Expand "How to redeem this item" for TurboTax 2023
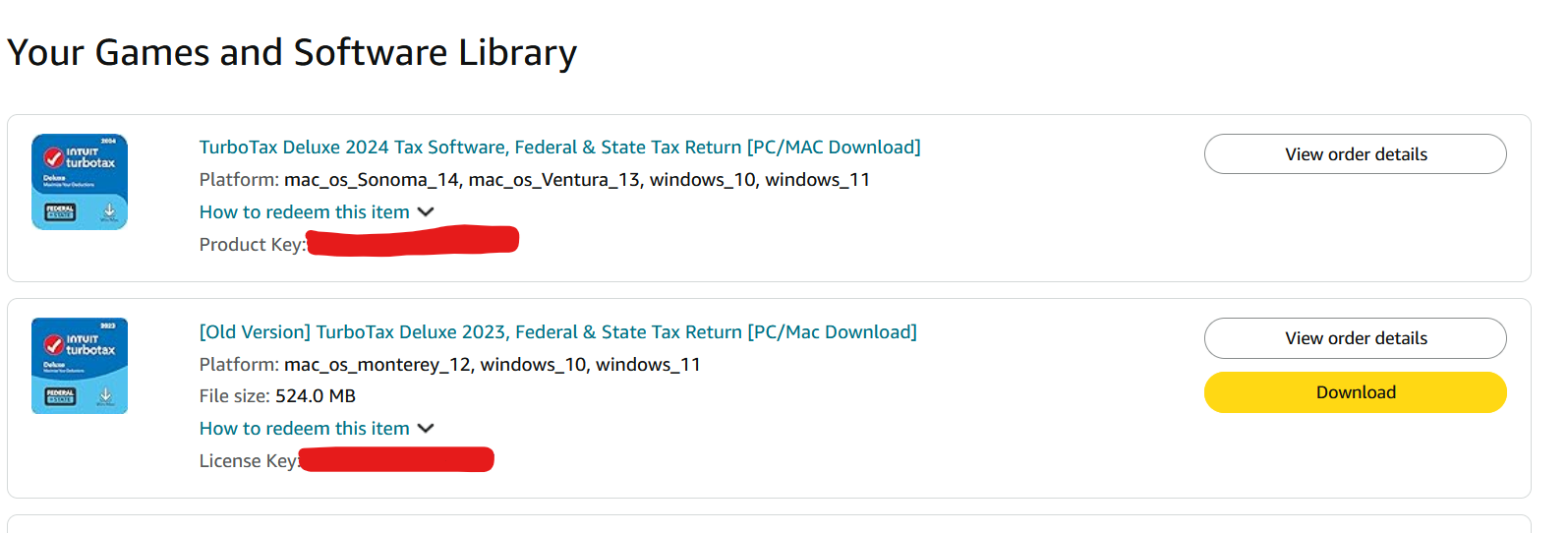Image resolution: width=1568 pixels, height=533 pixels. point(305,429)
